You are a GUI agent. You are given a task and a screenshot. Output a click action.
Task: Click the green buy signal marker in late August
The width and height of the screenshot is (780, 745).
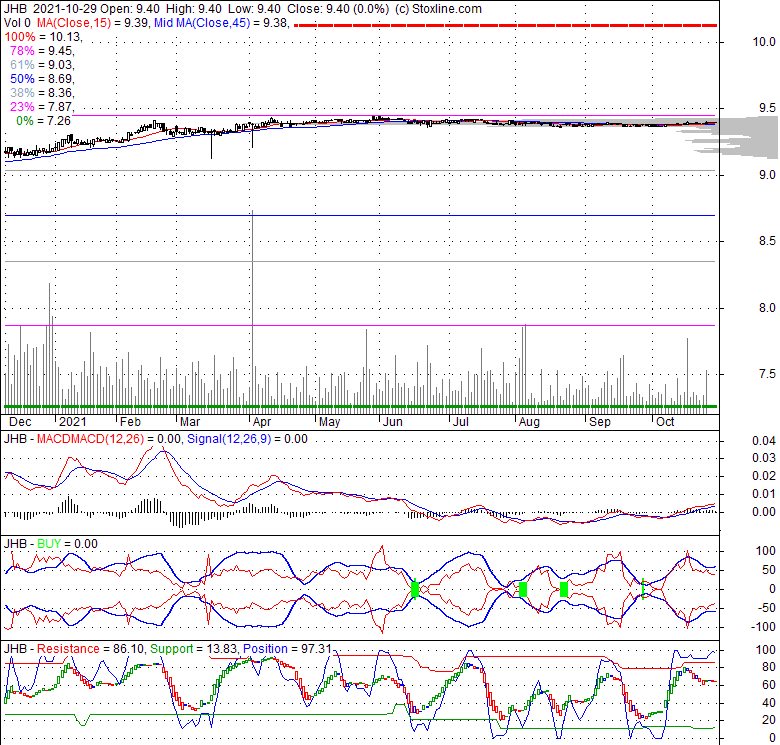pyautogui.click(x=564, y=589)
